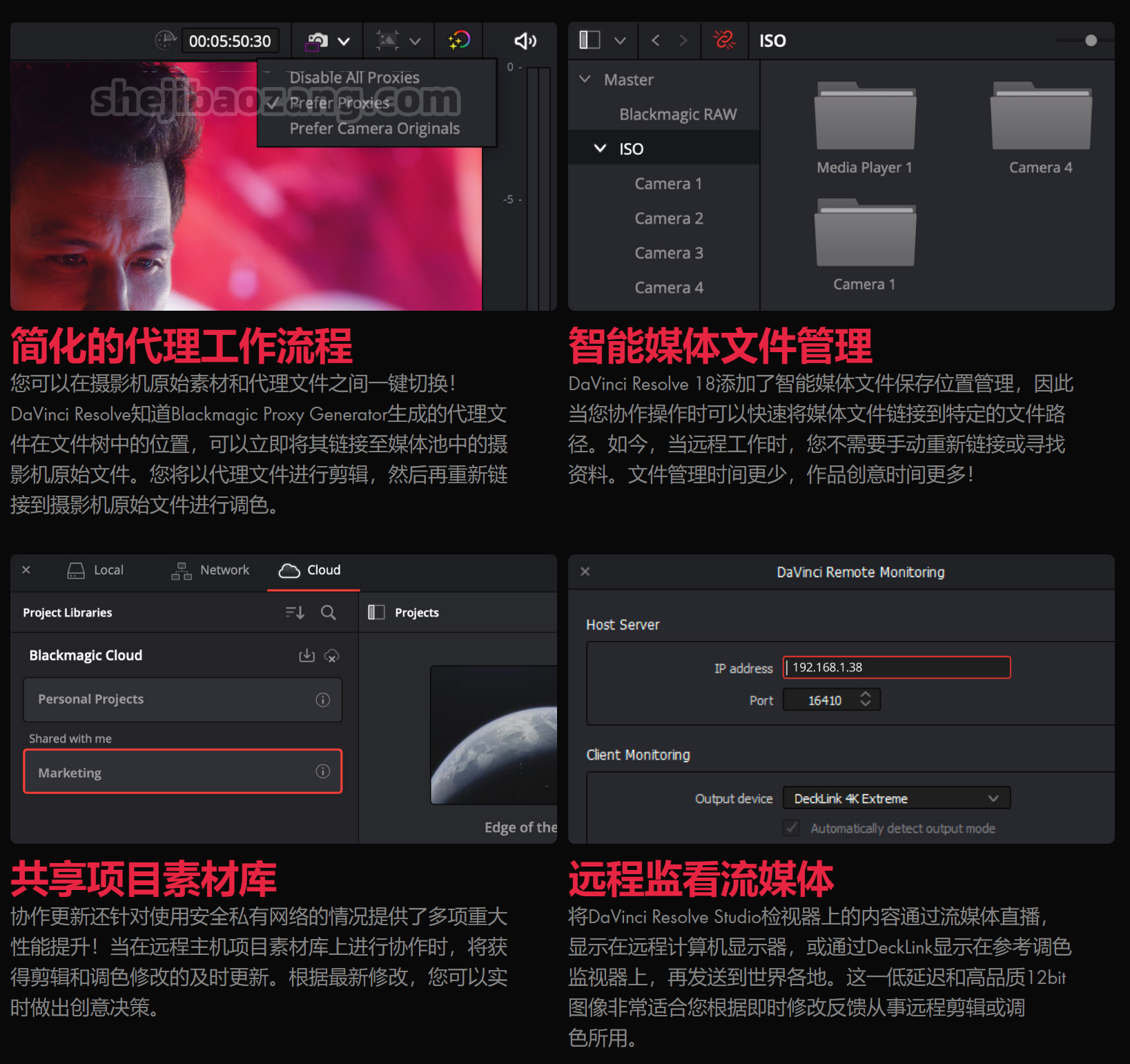1130x1064 pixels.
Task: Switch to the Cloud tab
Action: click(312, 570)
